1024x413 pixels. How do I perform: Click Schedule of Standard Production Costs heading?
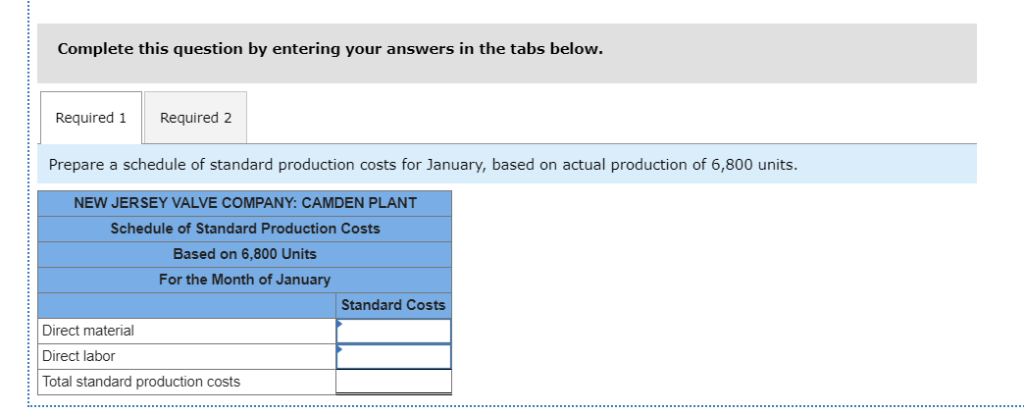click(x=245, y=228)
